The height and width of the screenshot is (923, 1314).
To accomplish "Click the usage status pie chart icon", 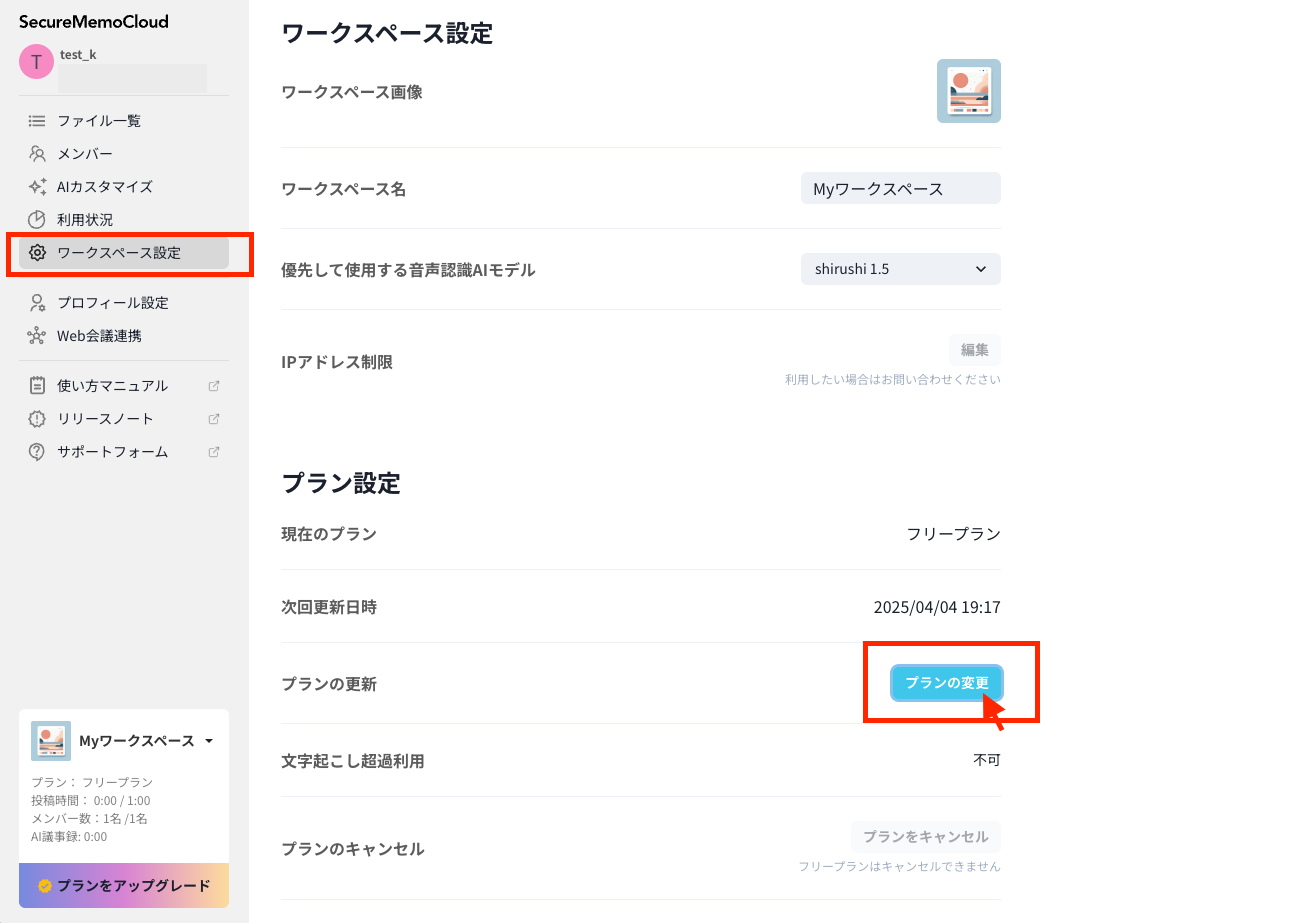I will pyautogui.click(x=37, y=220).
